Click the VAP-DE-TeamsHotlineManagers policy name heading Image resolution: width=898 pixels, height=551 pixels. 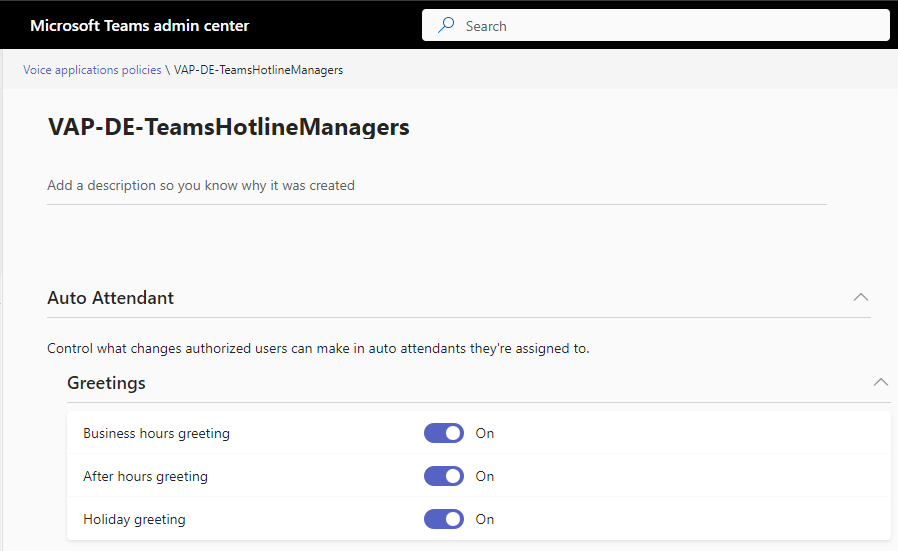pos(229,127)
